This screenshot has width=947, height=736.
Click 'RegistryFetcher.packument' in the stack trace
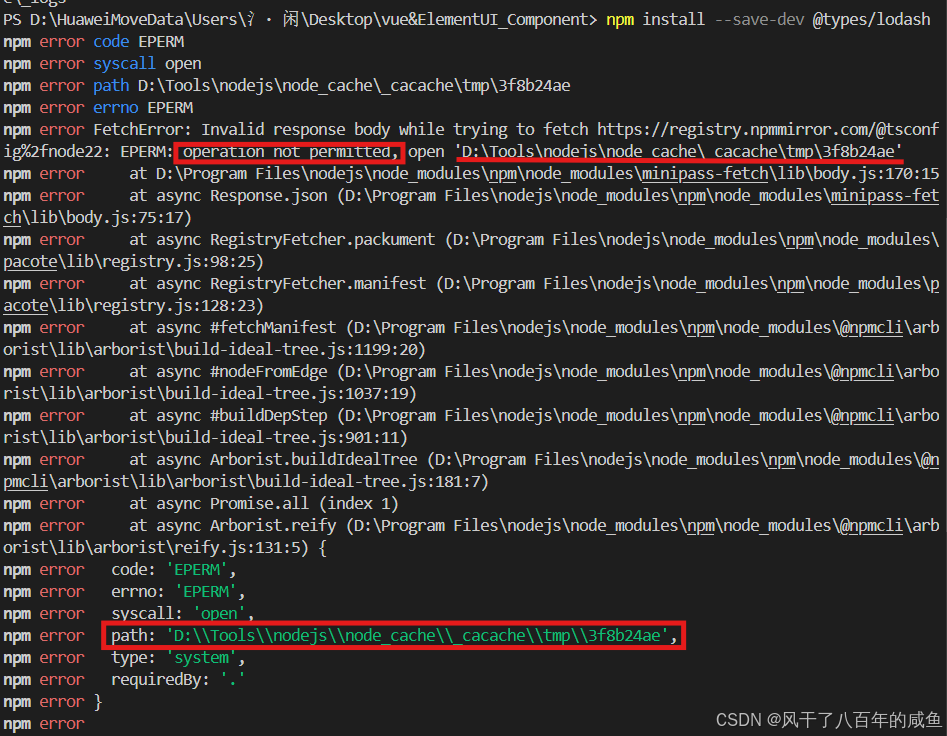(323, 240)
